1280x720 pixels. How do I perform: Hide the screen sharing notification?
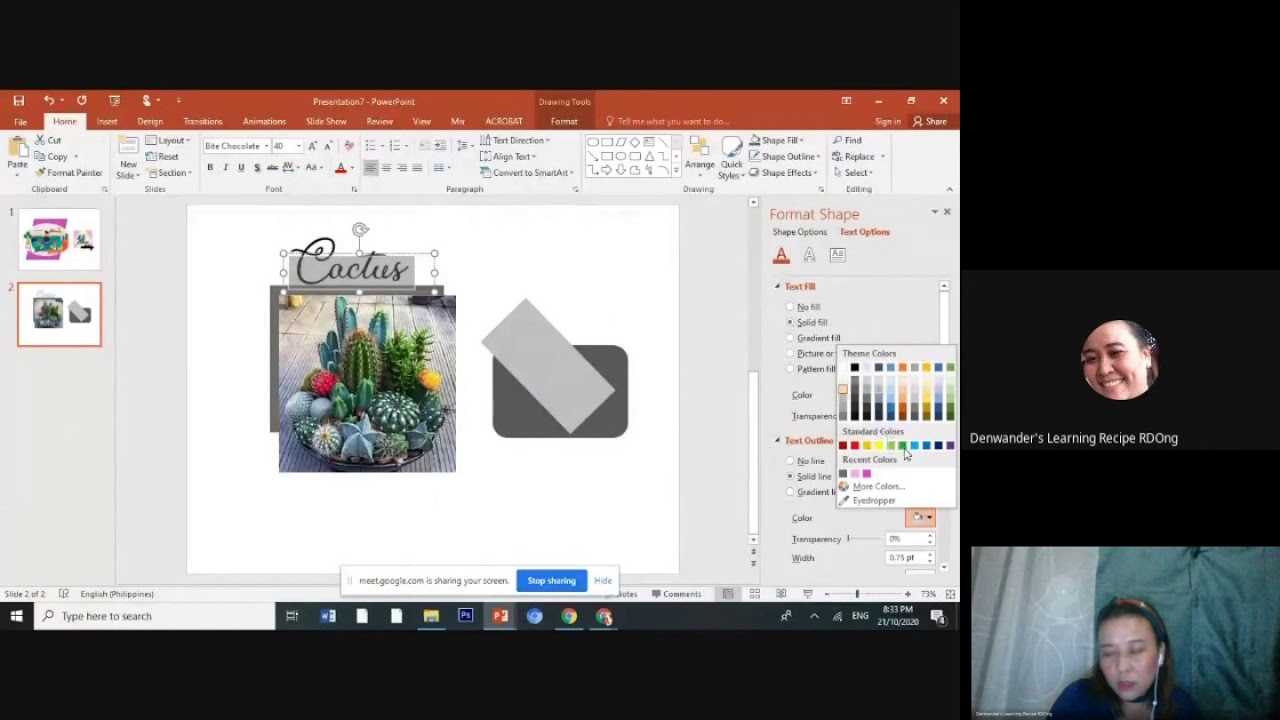click(x=603, y=580)
